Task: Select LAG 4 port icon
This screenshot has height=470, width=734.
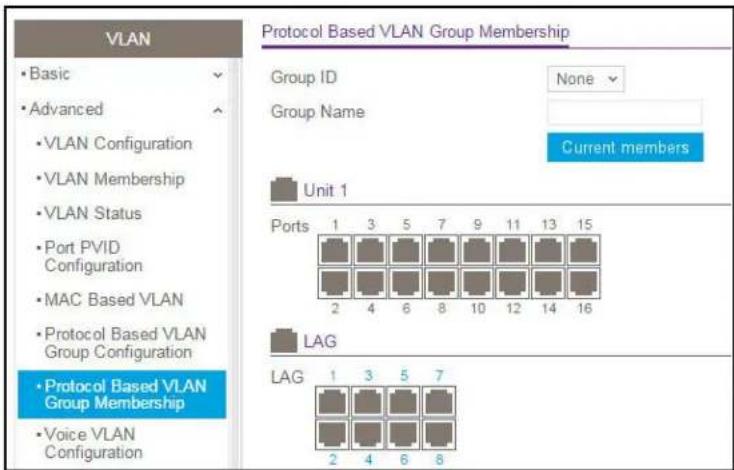Action: tap(368, 434)
